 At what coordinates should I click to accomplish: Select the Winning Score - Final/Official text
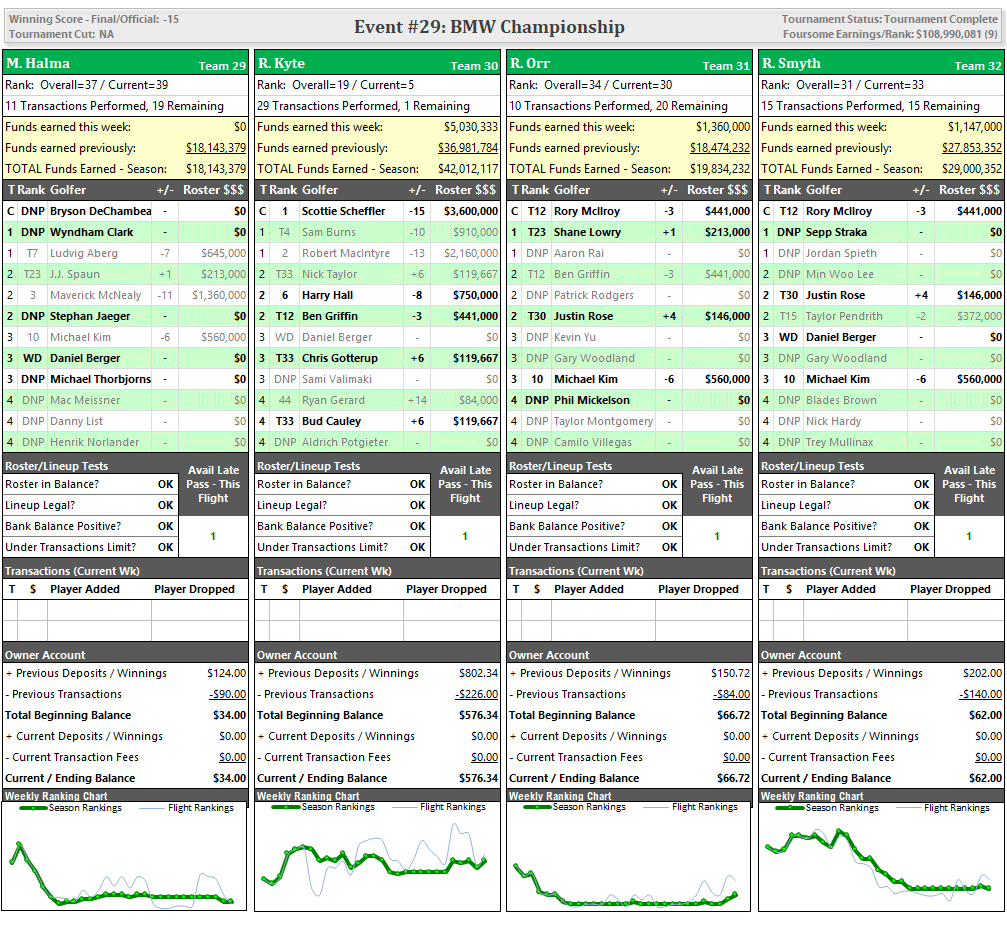93,19
